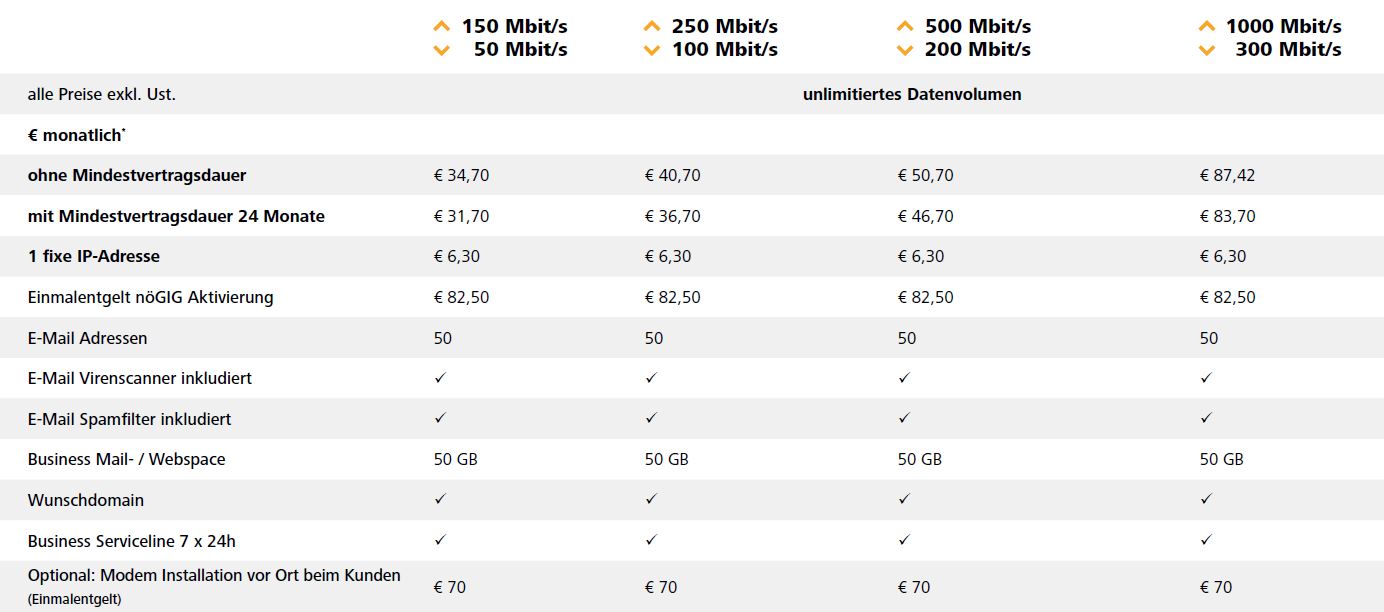Click the '1 fixe IP-Adresse' row label

coord(94,256)
